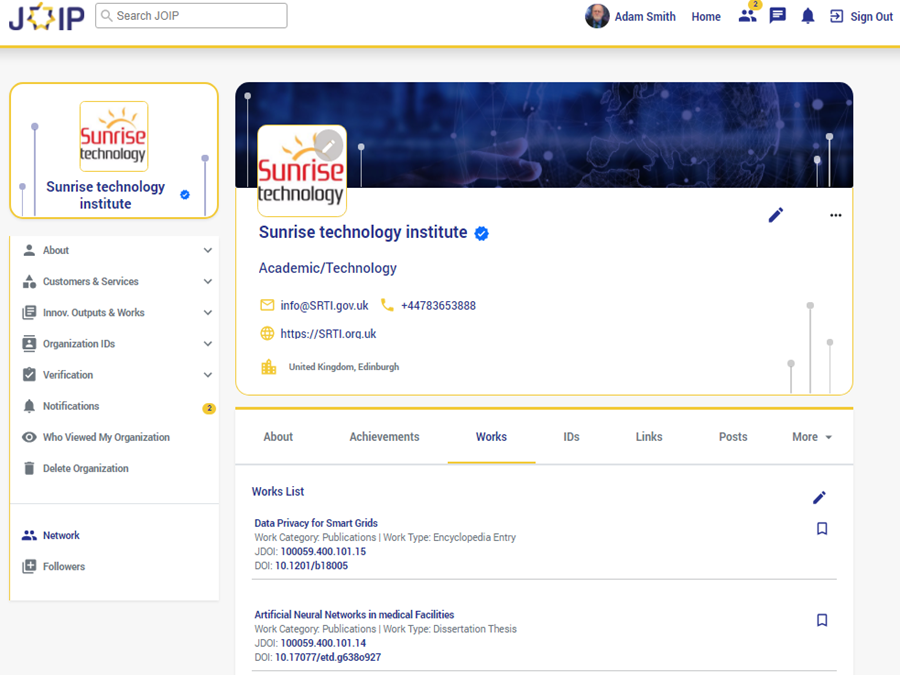Open the More tab dropdown
Image resolution: width=900 pixels, height=675 pixels.
811,437
